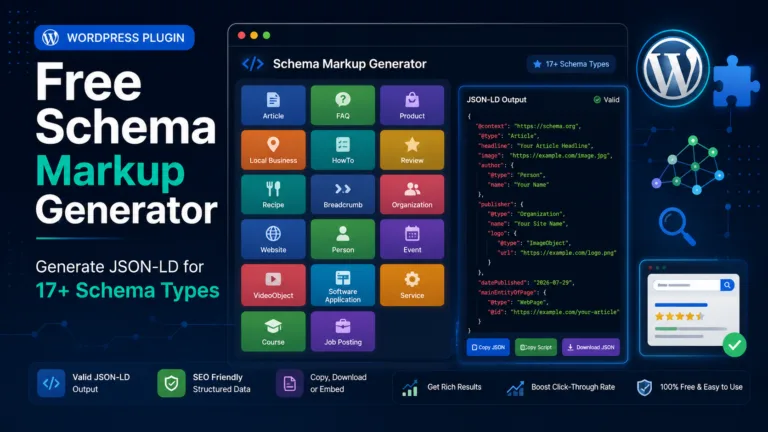Select the Article schema tile
Screen dimensions: 768x432
coord(273,105)
